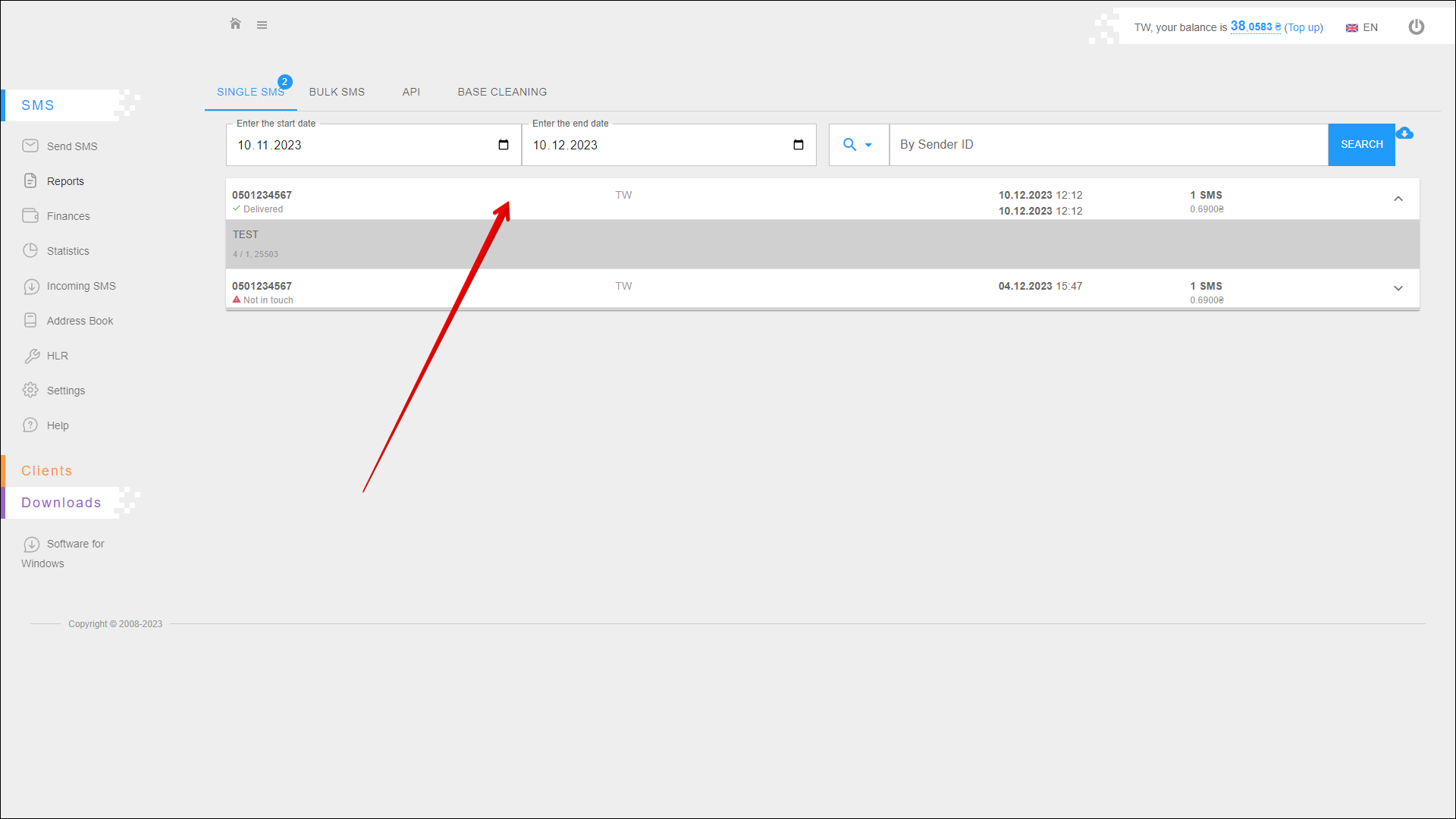Go to HLR wrench item

pos(57,356)
